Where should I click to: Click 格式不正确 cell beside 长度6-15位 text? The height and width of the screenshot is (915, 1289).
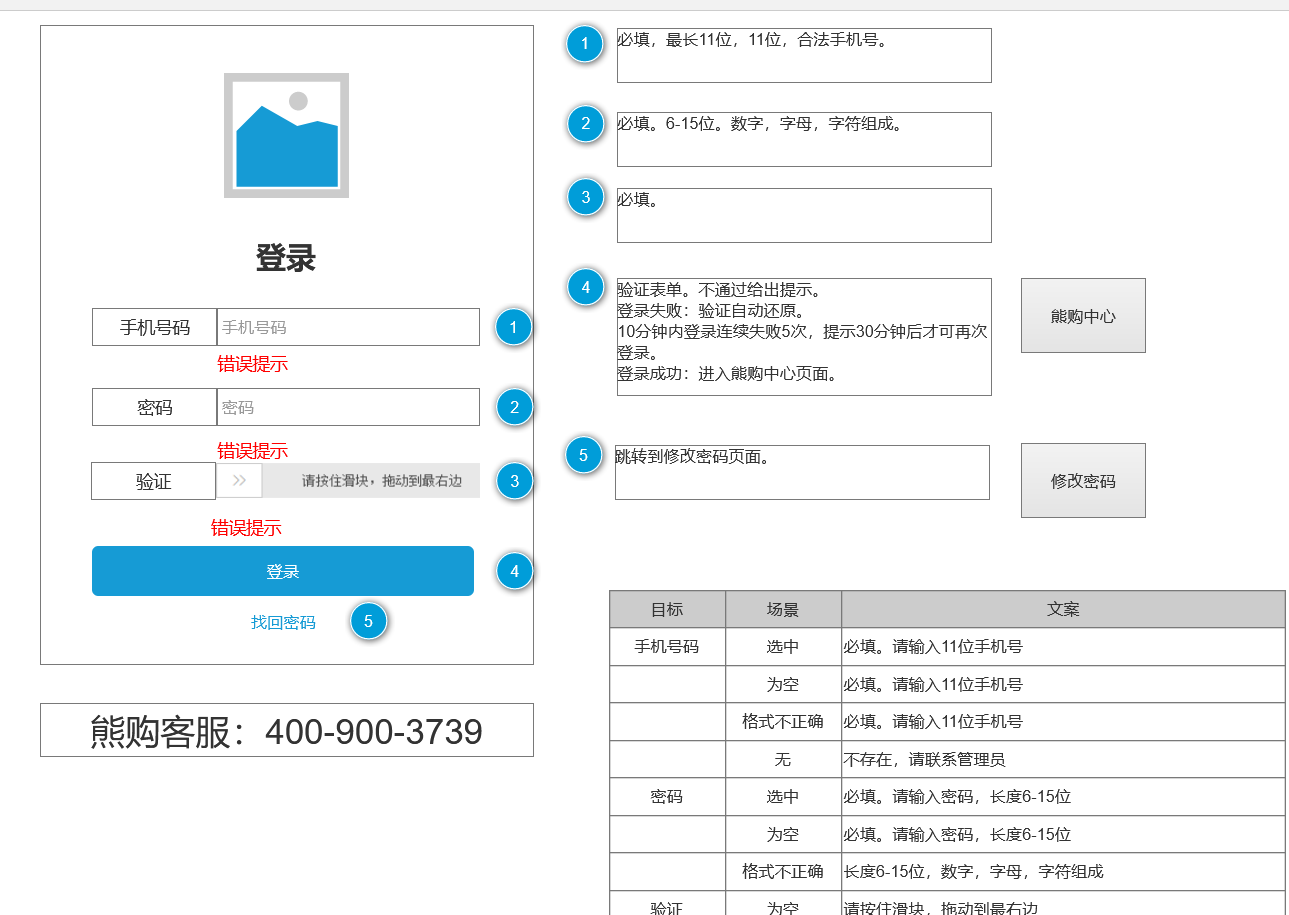[783, 871]
